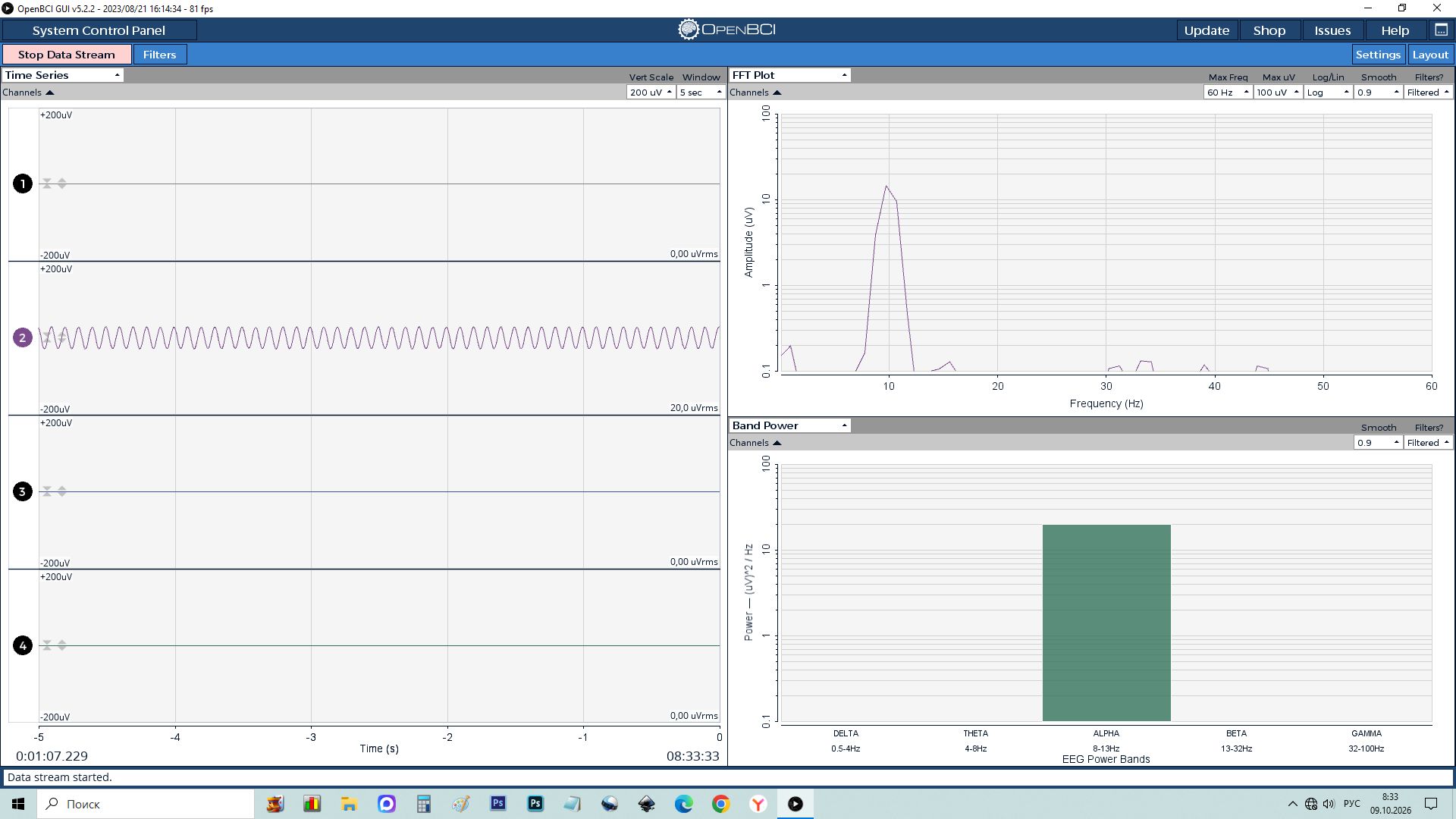Open Microsoft Edge from the taskbar
The image size is (1456, 819).
click(x=684, y=804)
